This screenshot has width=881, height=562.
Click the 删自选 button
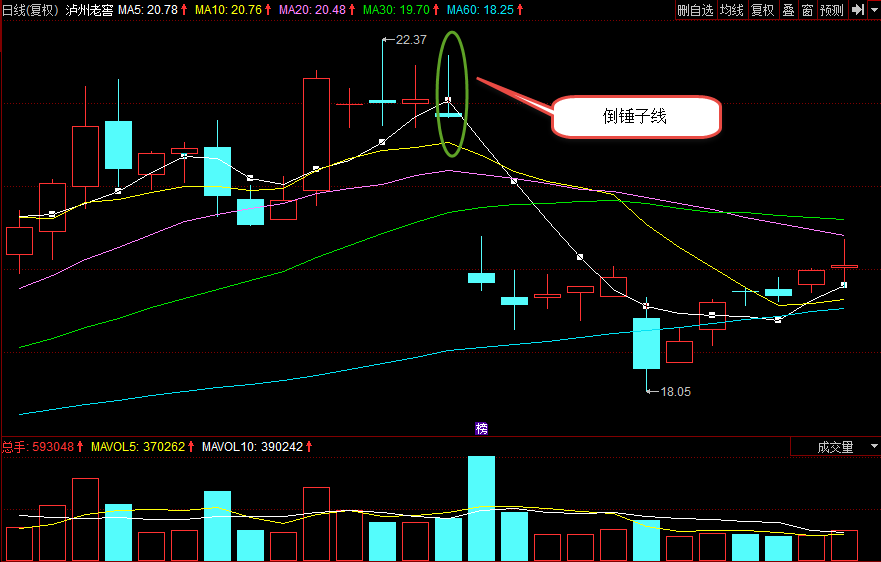(x=695, y=10)
